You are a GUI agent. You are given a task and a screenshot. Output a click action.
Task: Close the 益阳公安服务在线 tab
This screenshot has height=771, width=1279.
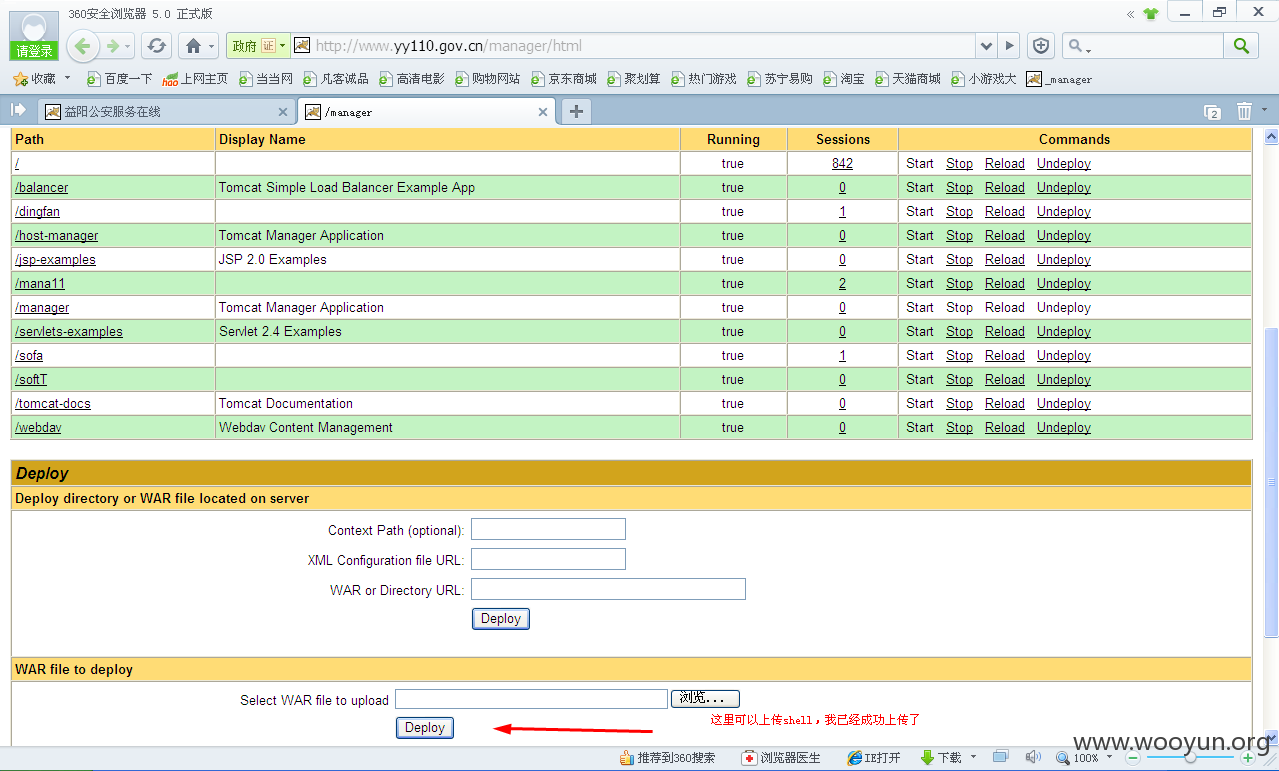pyautogui.click(x=283, y=112)
